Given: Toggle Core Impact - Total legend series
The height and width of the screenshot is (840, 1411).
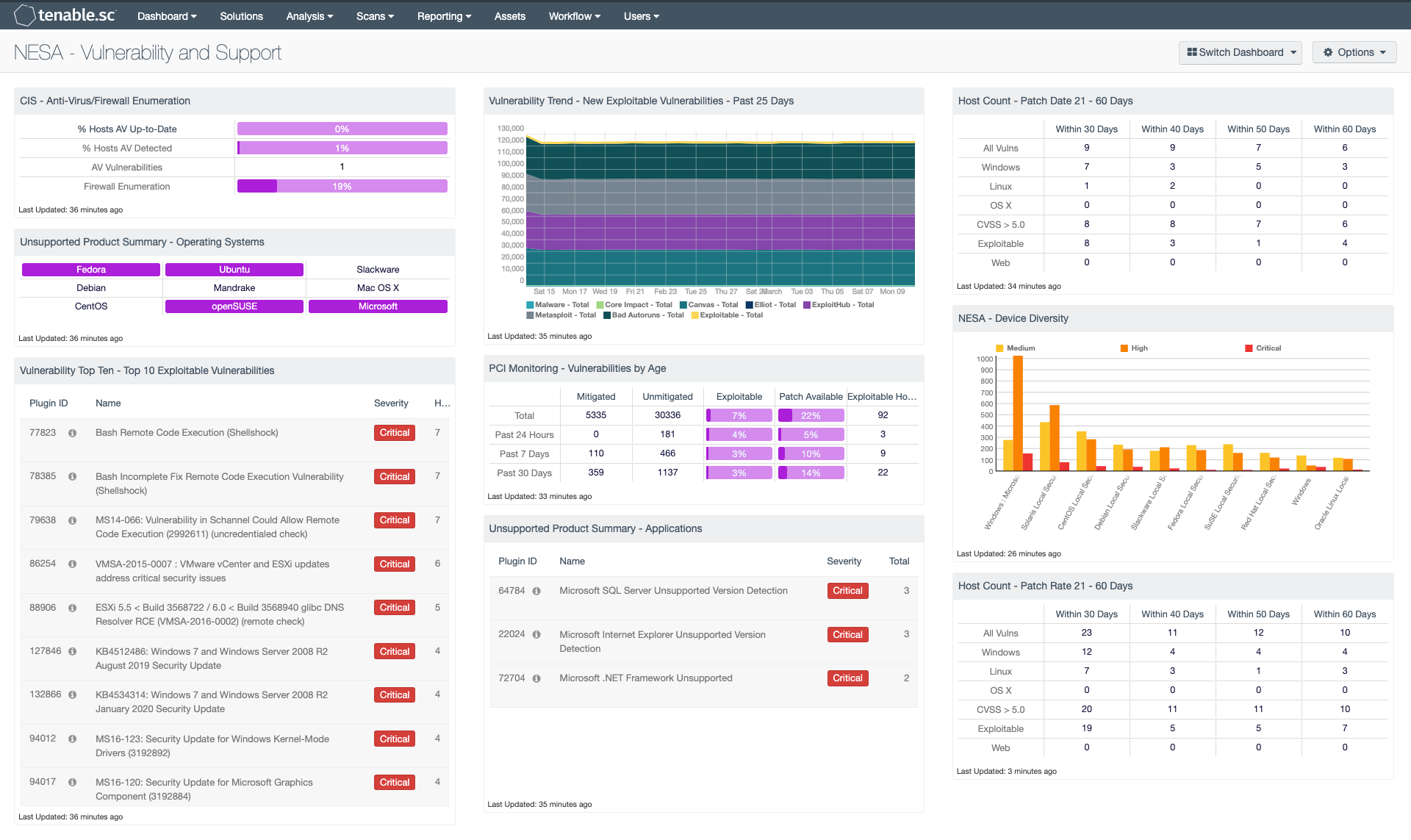Looking at the screenshot, I should pyautogui.click(x=634, y=305).
